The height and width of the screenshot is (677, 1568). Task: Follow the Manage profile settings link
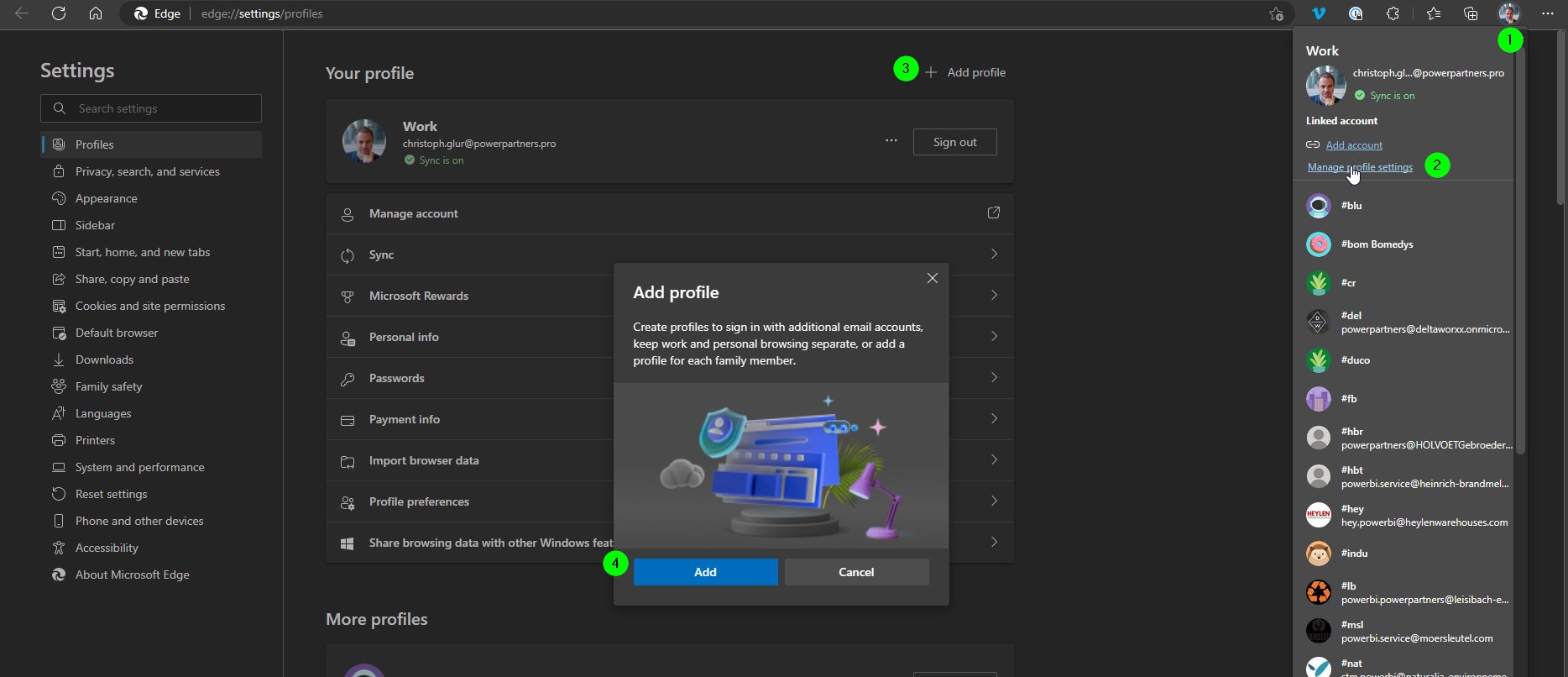coord(1360,167)
